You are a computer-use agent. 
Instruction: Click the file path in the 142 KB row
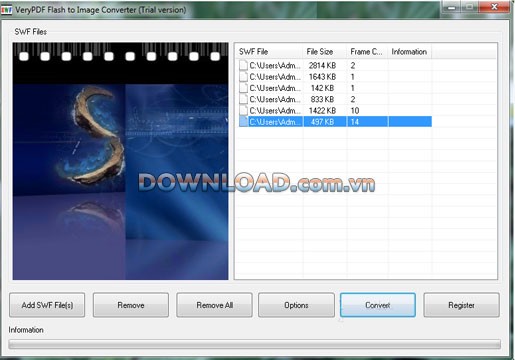tap(275, 88)
